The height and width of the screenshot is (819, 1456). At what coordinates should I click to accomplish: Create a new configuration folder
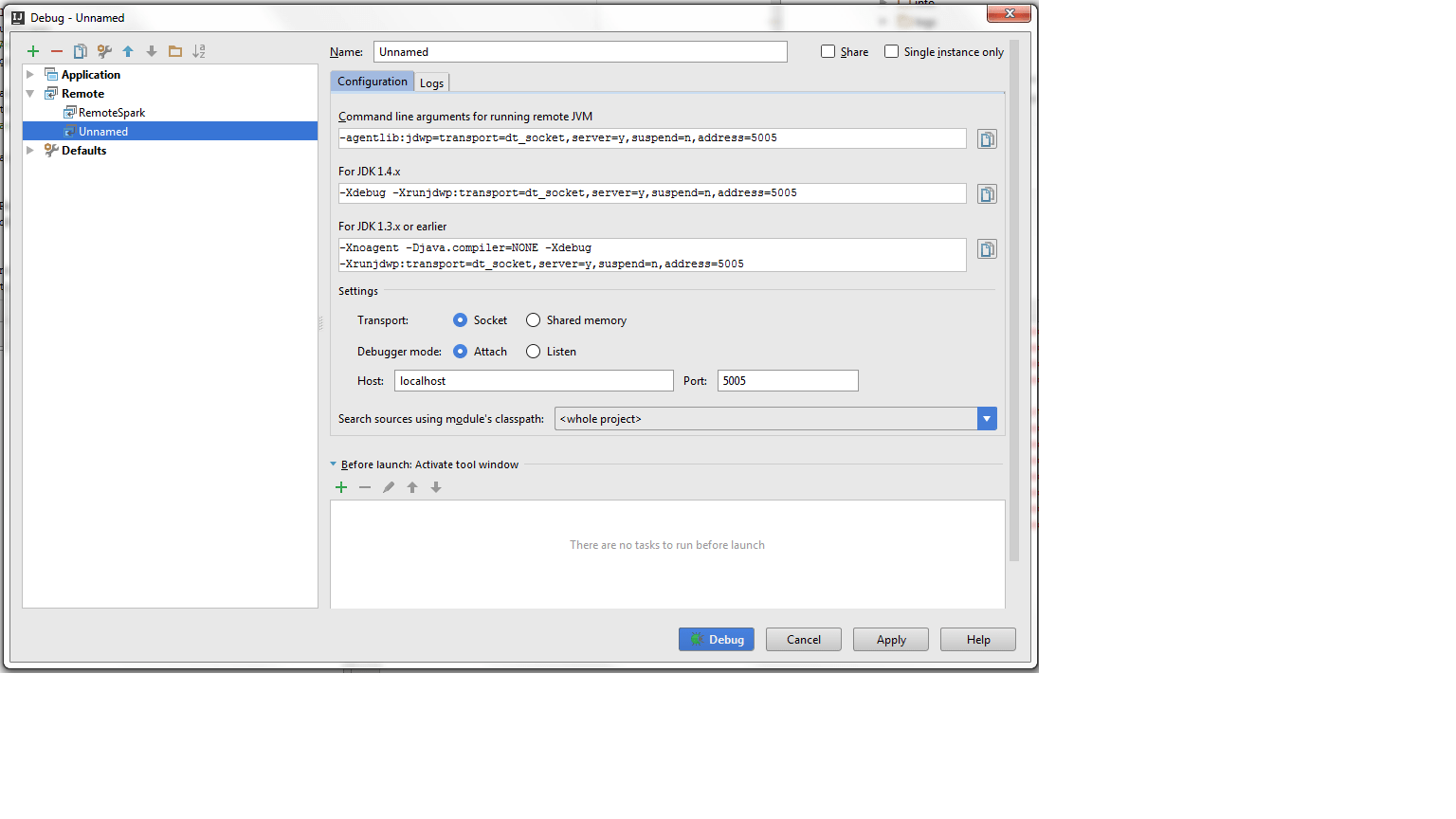(175, 51)
